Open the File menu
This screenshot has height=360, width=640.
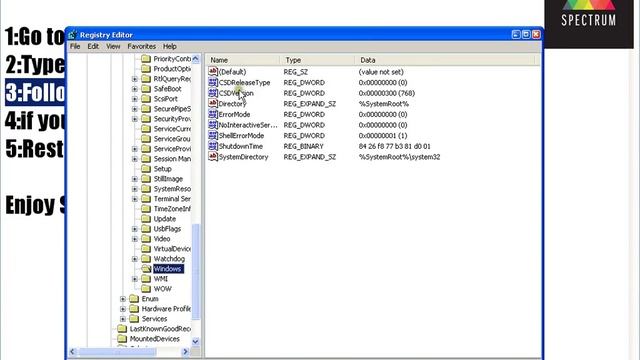coord(75,47)
